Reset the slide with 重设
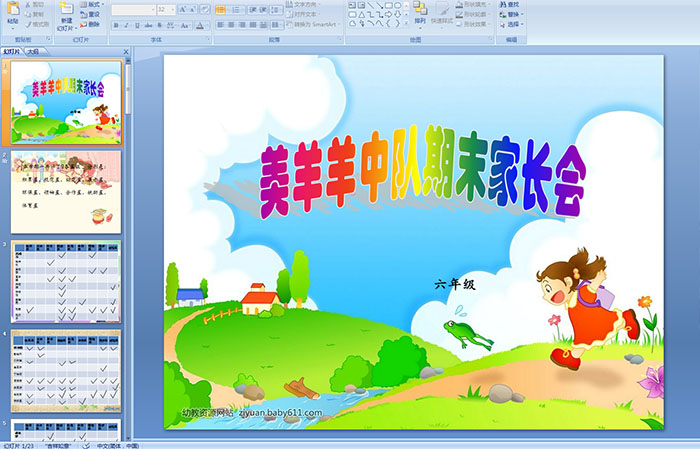The height and width of the screenshot is (449, 700). (x=90, y=14)
